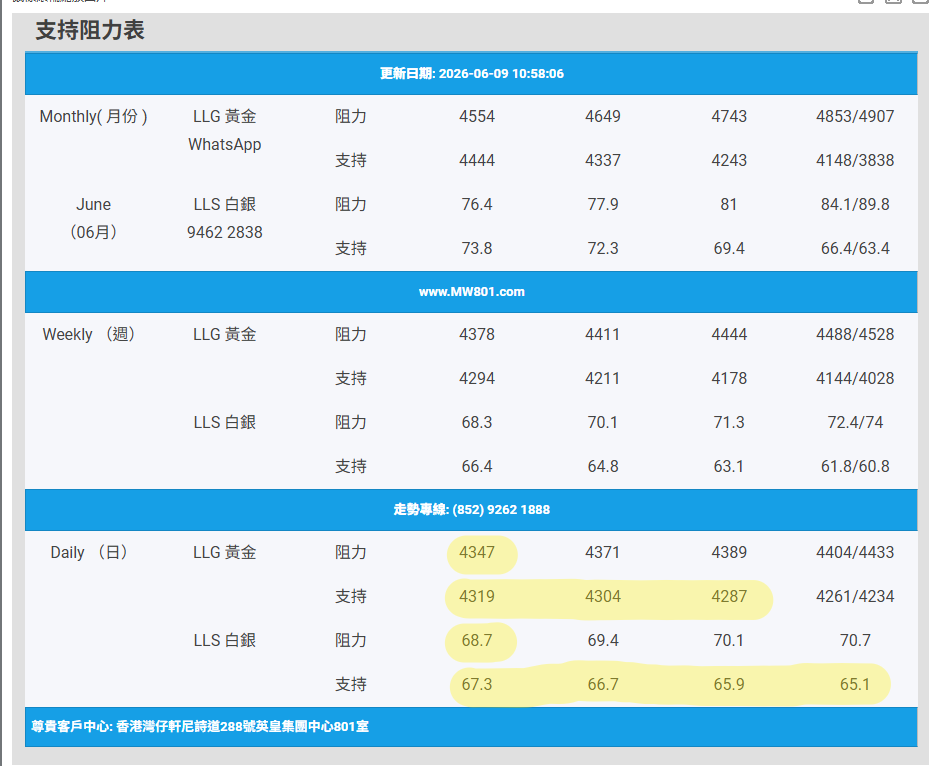This screenshot has height=766, width=931.
Task: Select the 支持阻力表 page heading
Action: tap(90, 30)
